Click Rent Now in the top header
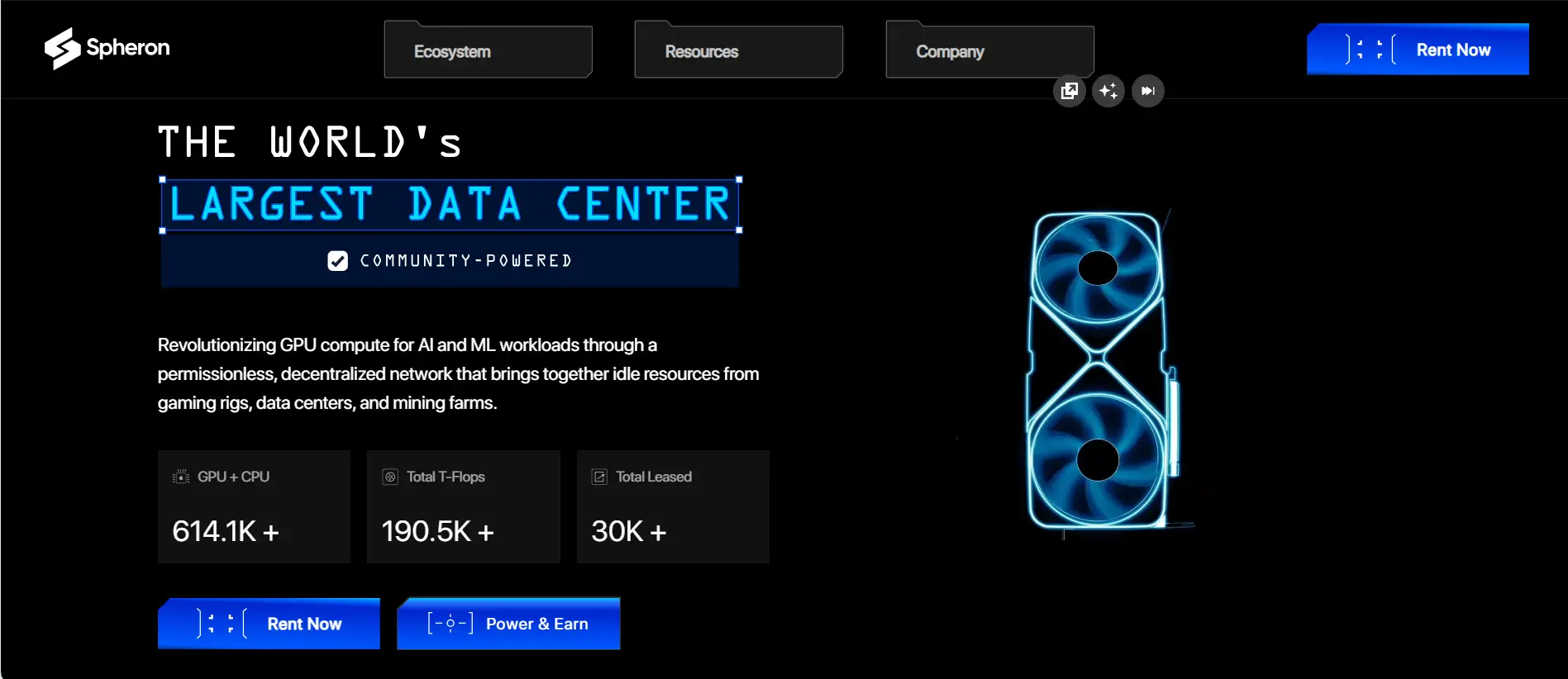This screenshot has height=679, width=1568. pyautogui.click(x=1418, y=50)
